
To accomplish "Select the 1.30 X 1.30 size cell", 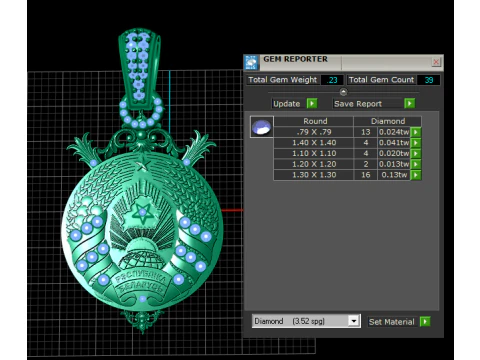I will [x=314, y=175].
